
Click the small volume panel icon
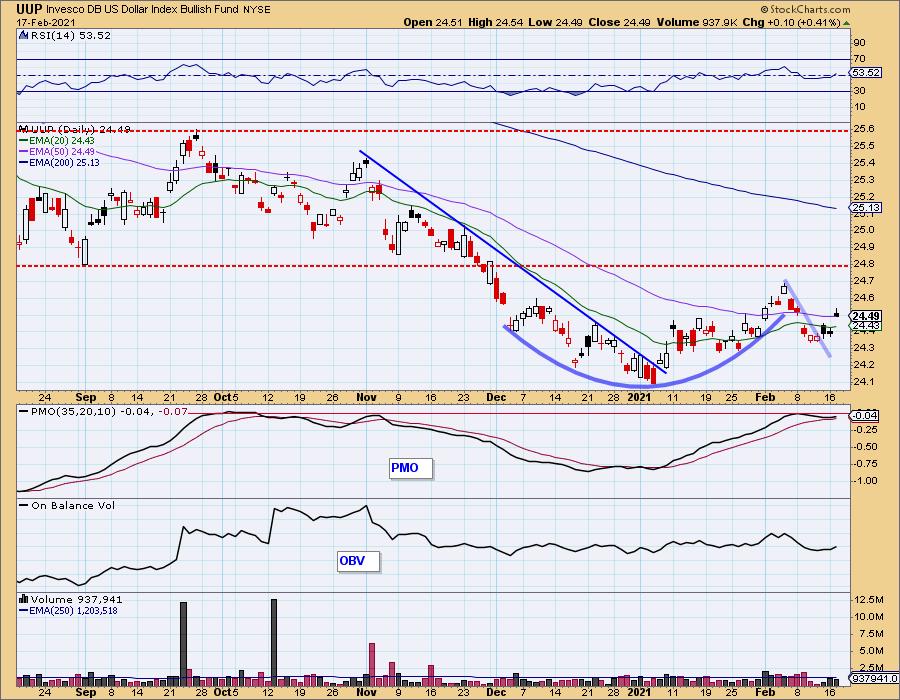[24, 599]
